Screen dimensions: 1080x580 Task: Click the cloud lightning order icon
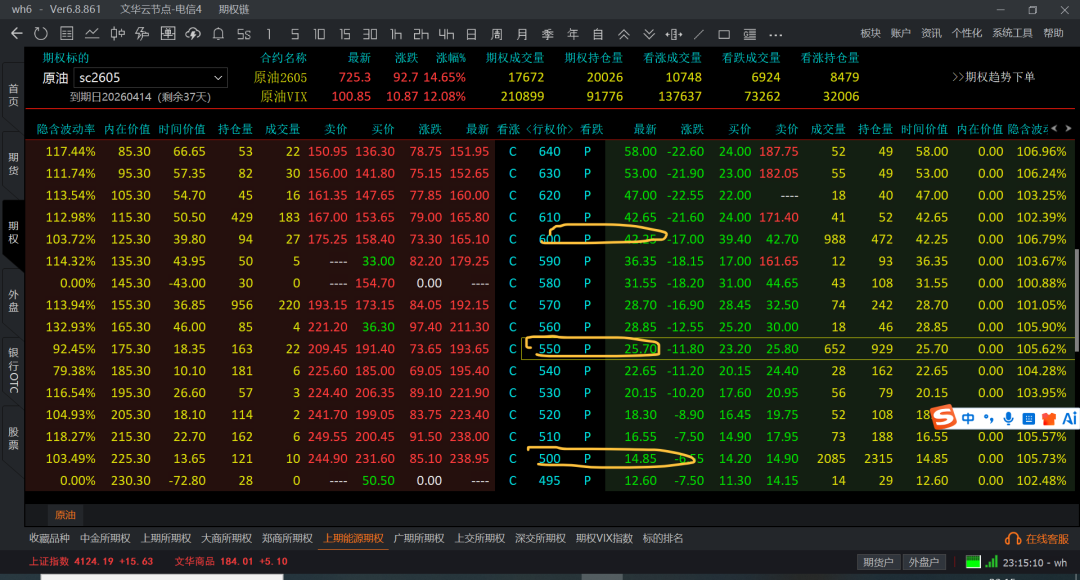[193, 34]
